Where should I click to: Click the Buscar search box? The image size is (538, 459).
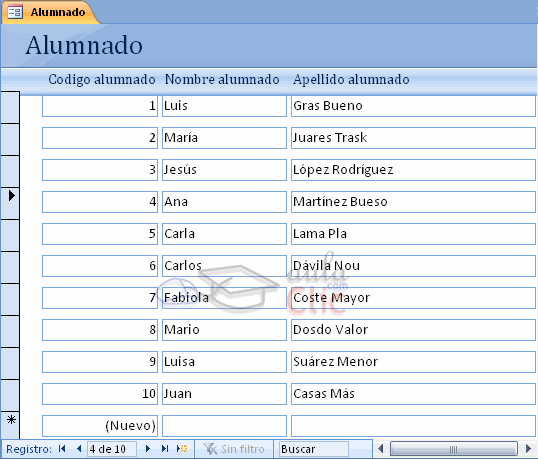(314, 449)
